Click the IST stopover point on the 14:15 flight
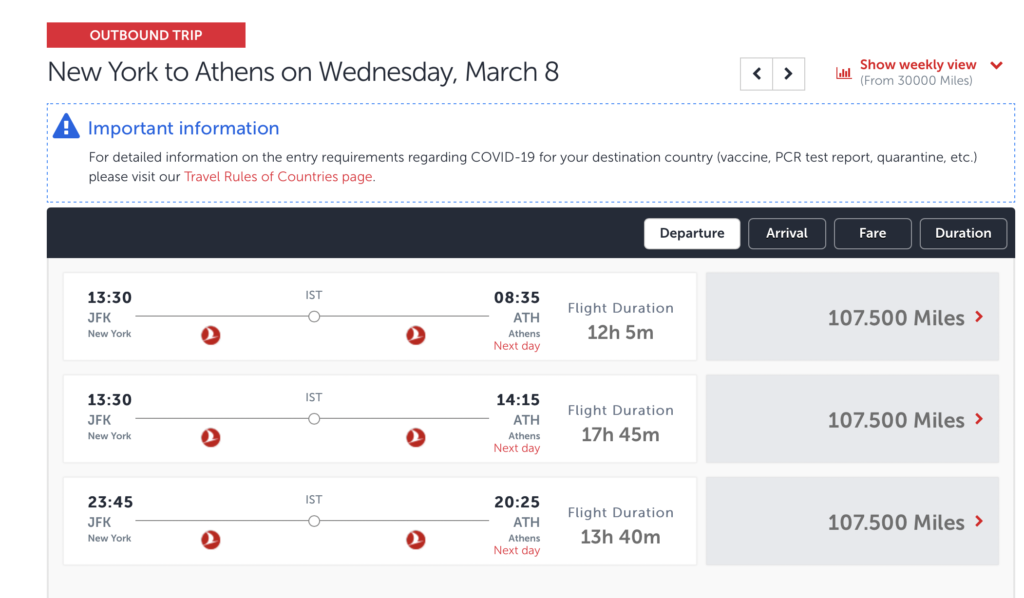Image resolution: width=1024 pixels, height=598 pixels. (x=314, y=418)
